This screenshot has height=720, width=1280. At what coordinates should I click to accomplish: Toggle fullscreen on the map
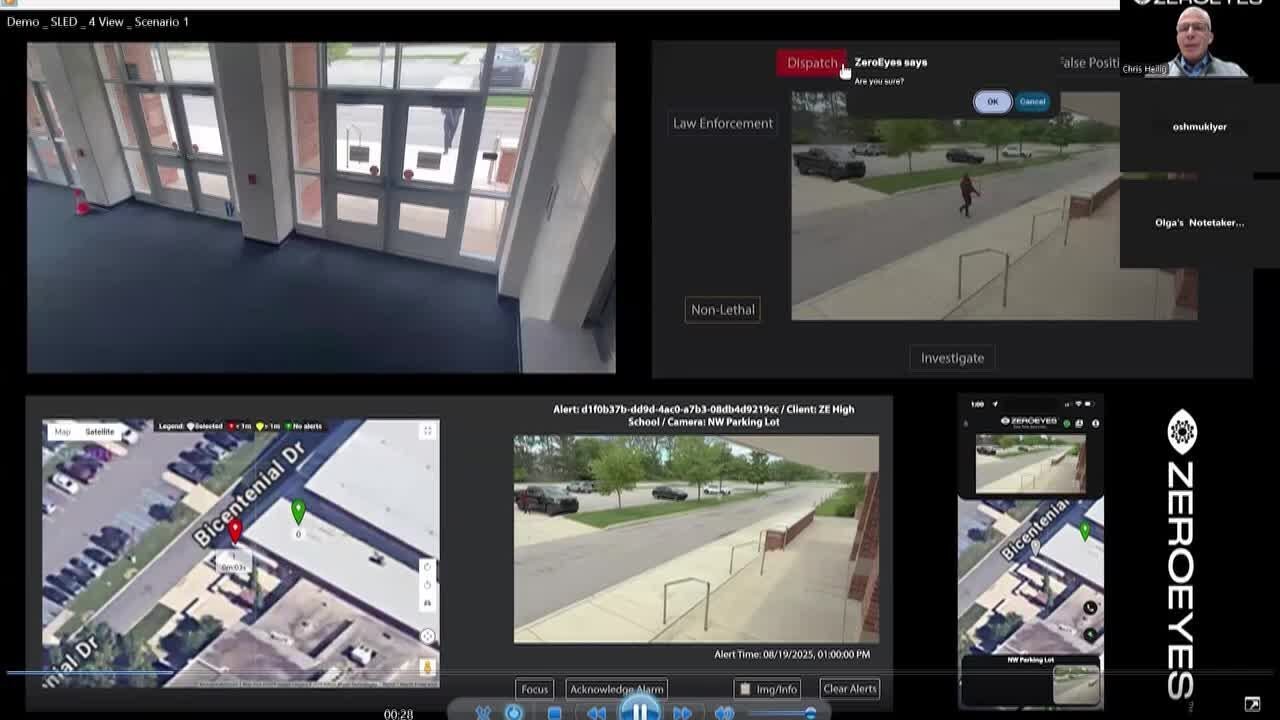point(427,431)
